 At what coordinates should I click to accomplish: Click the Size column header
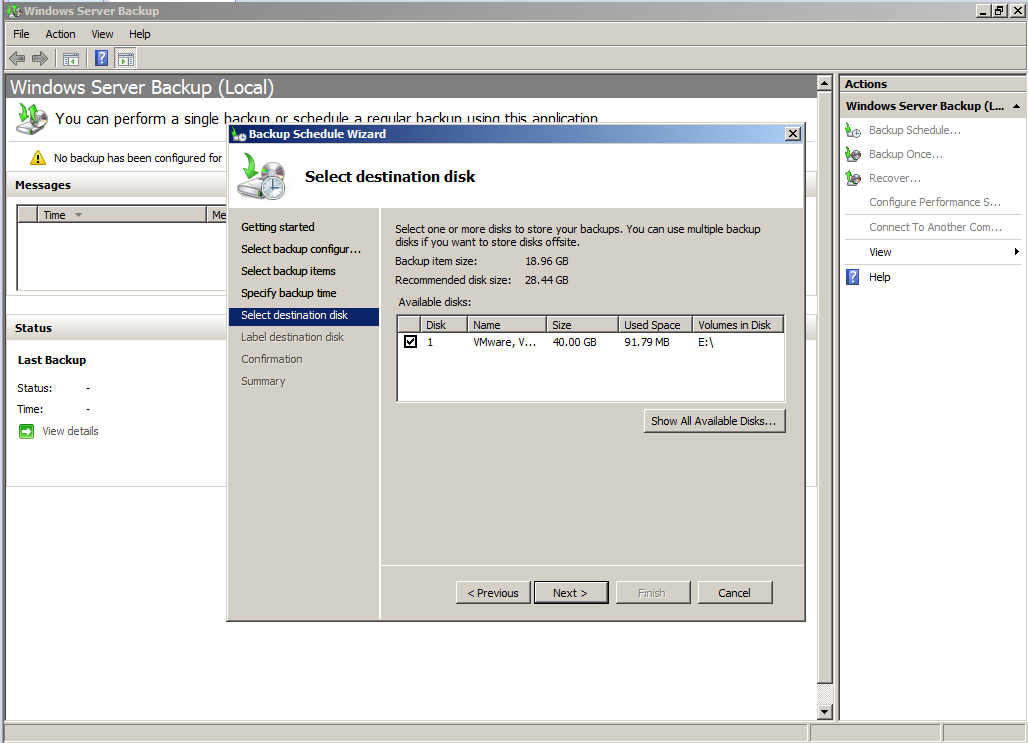[x=582, y=325]
